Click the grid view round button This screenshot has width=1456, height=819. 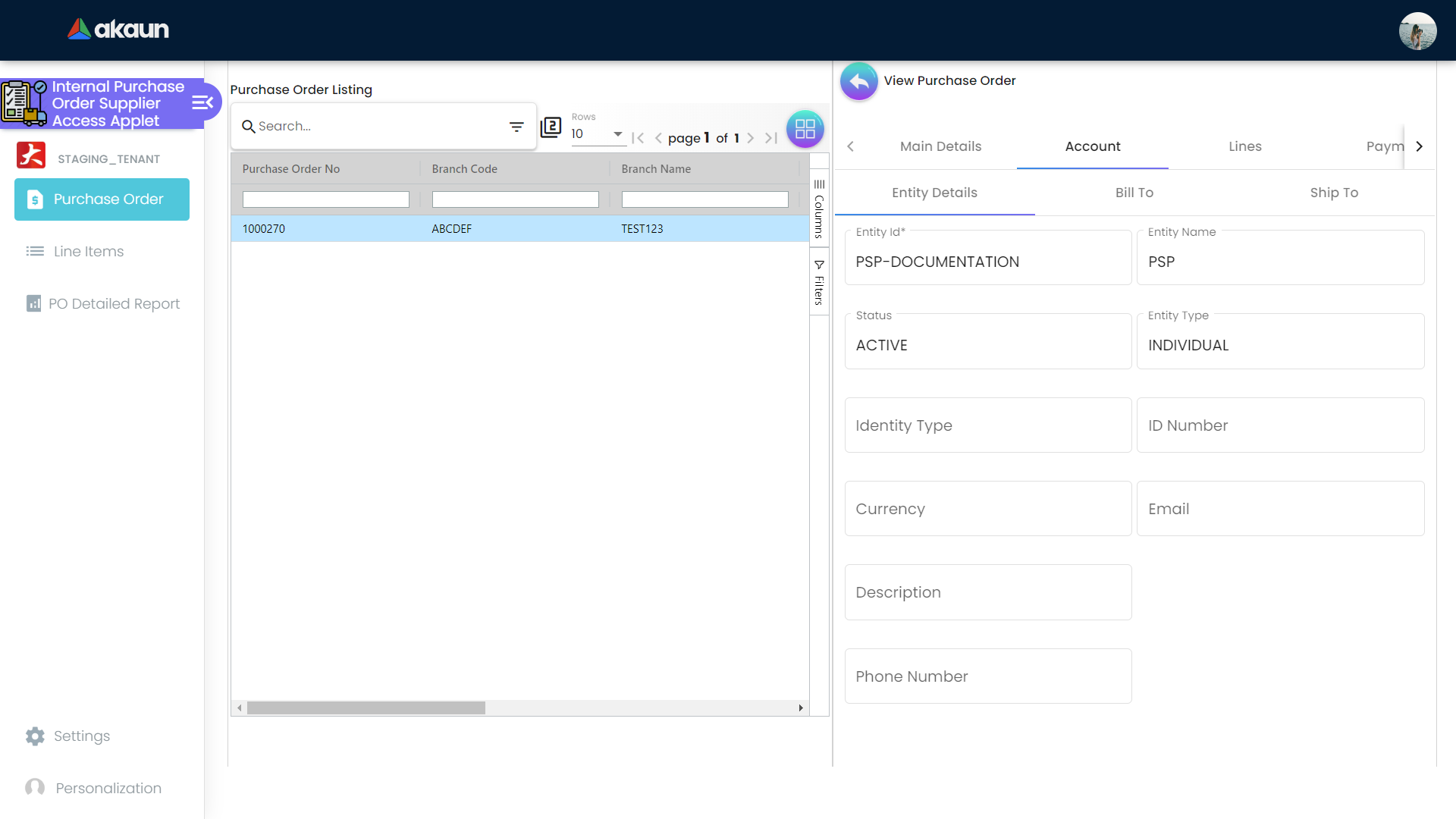coord(805,129)
